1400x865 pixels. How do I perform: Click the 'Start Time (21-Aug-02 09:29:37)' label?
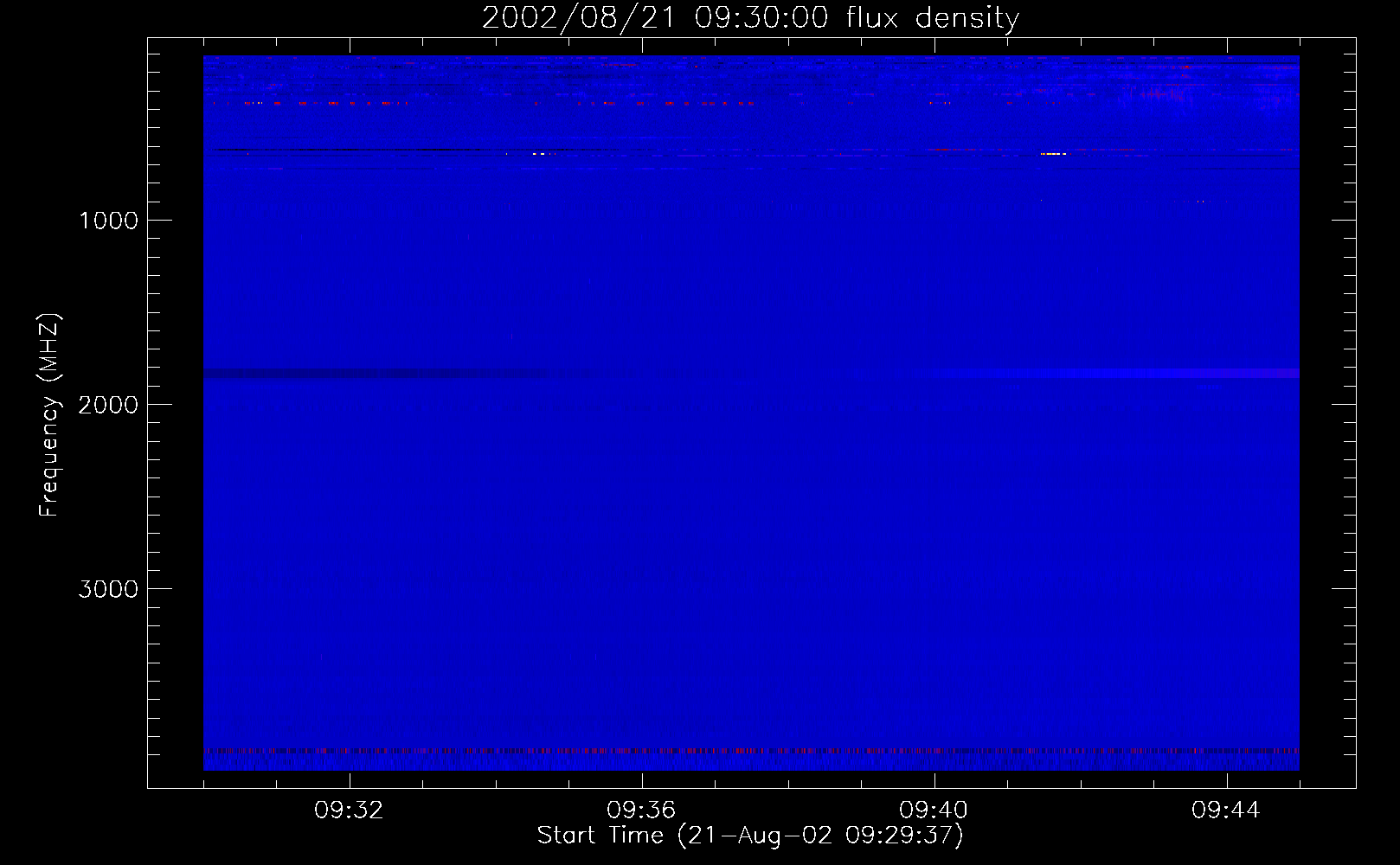750,836
